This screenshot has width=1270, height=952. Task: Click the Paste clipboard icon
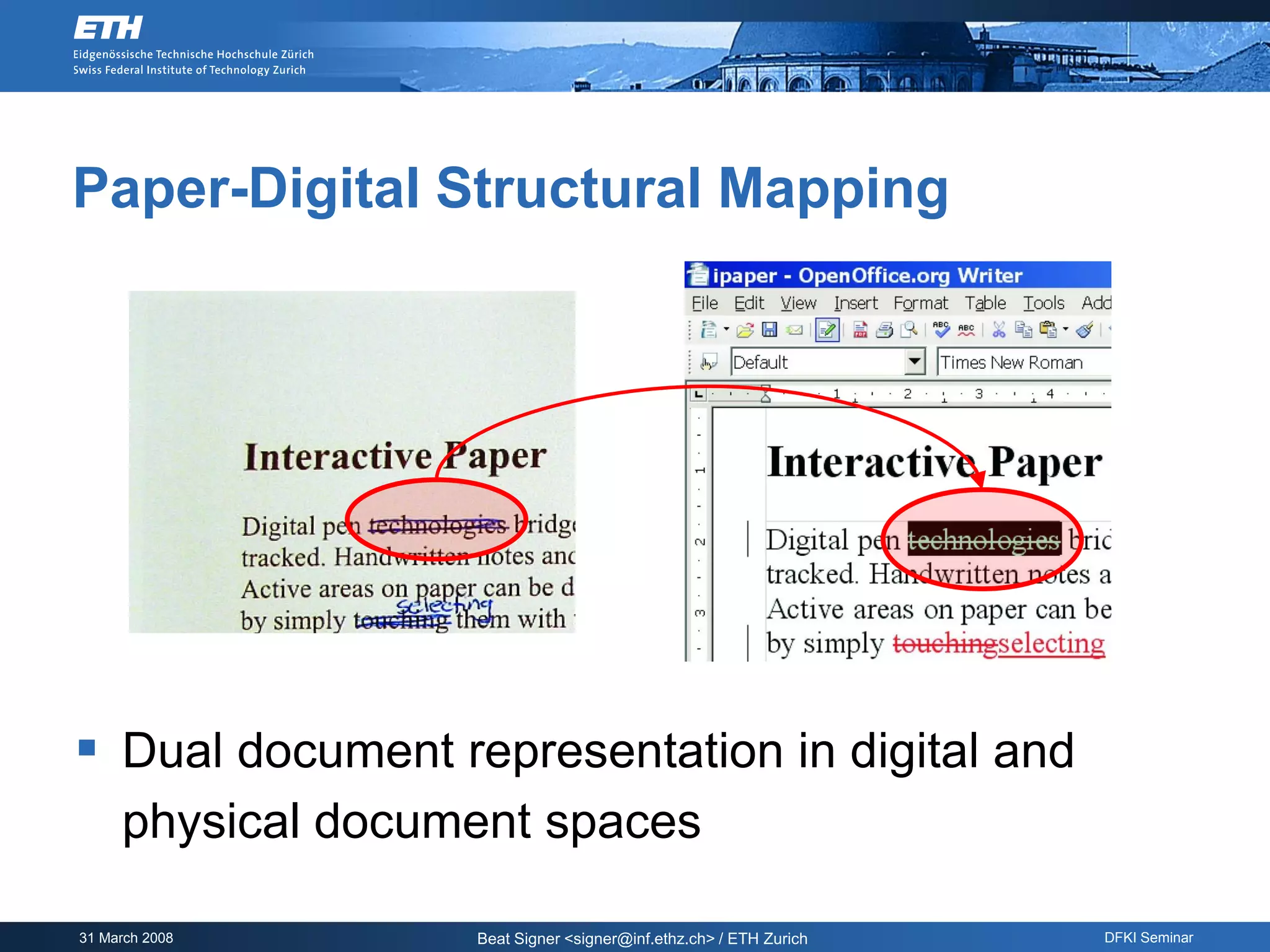tap(1048, 330)
